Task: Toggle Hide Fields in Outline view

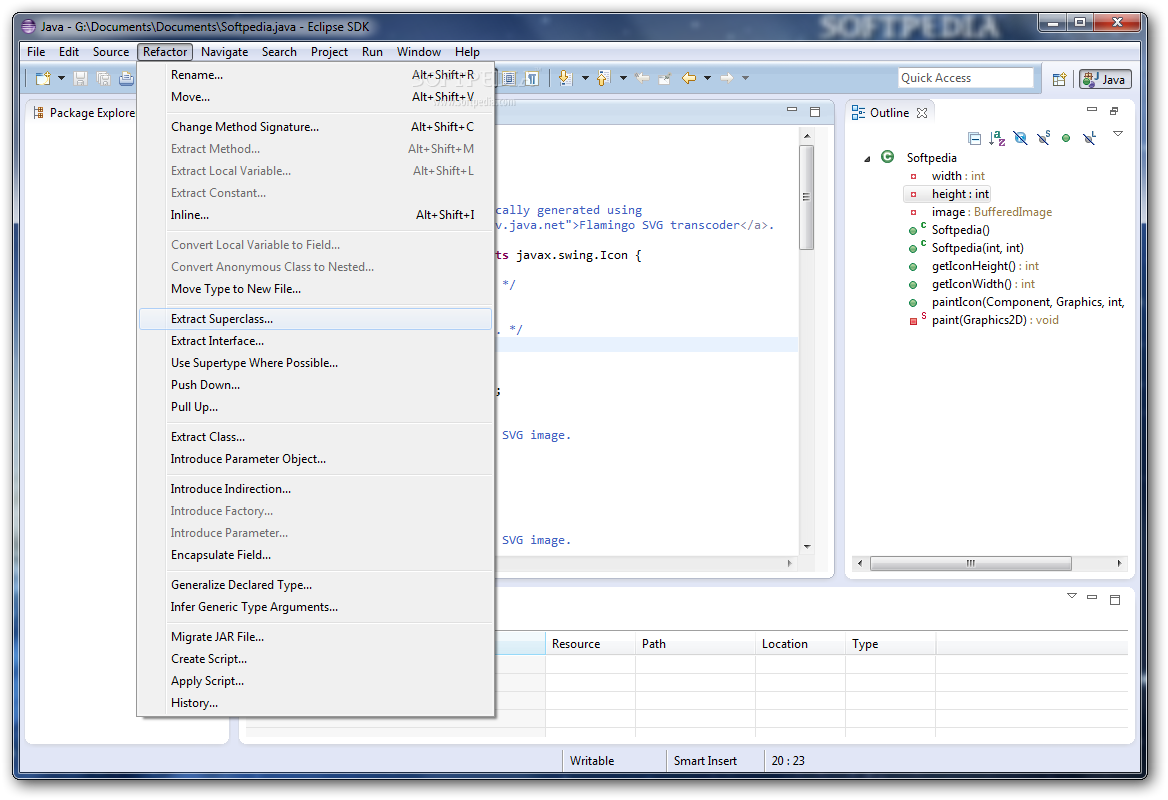Action: tap(1021, 138)
